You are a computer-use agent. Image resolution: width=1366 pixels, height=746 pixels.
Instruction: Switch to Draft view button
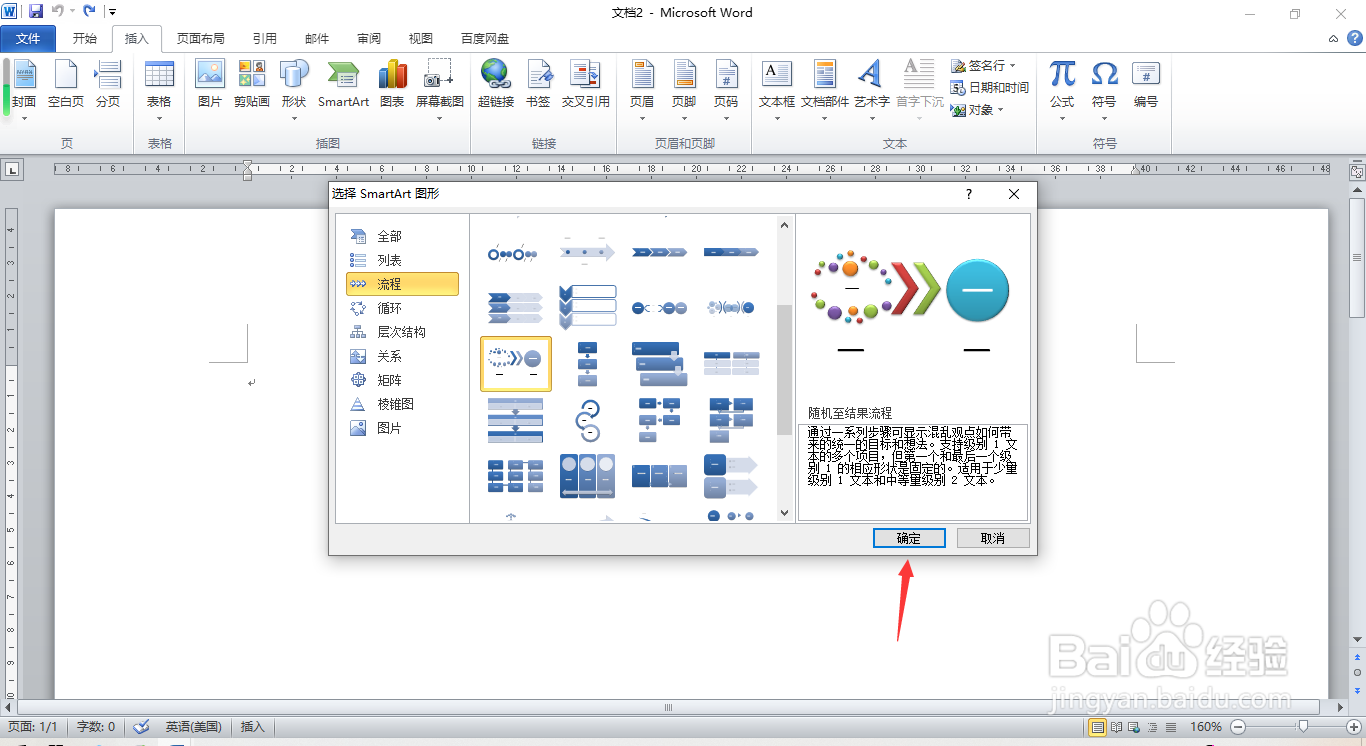click(x=1171, y=727)
